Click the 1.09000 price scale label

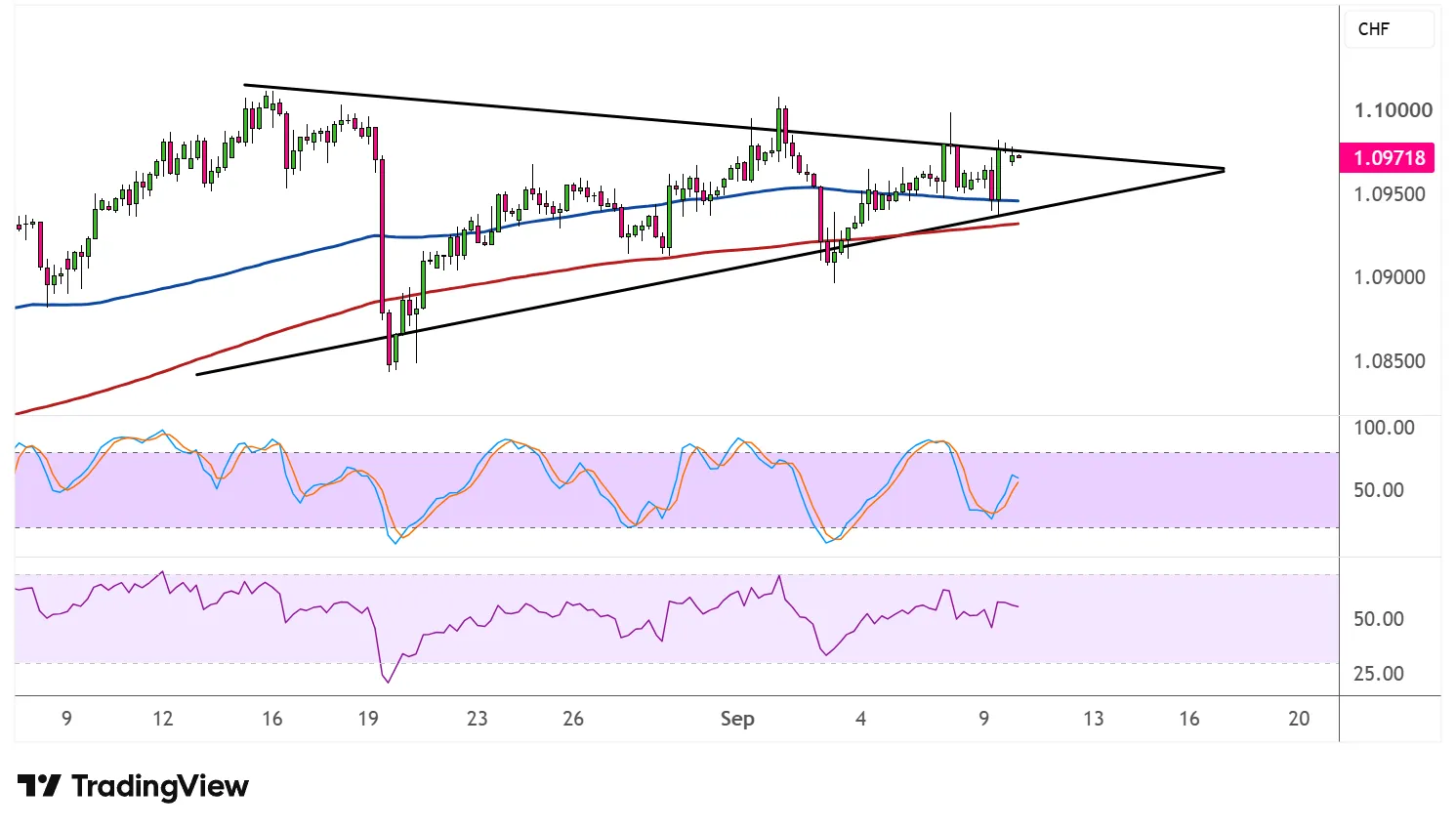pos(1389,277)
